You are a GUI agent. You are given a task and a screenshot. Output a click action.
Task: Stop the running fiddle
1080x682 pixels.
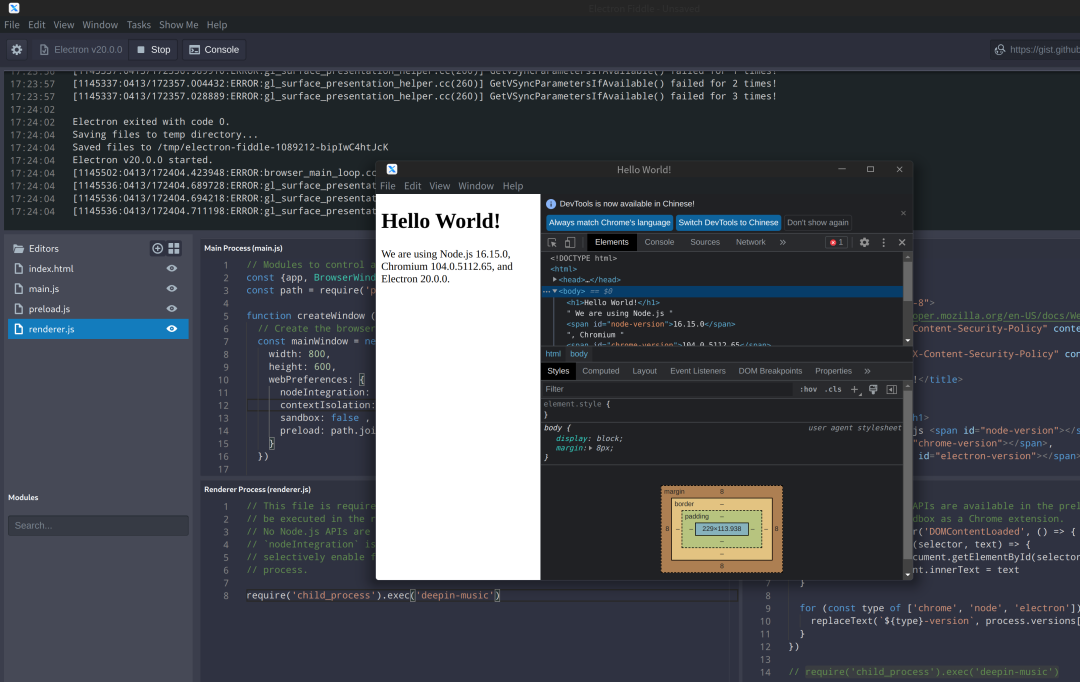coord(153,50)
